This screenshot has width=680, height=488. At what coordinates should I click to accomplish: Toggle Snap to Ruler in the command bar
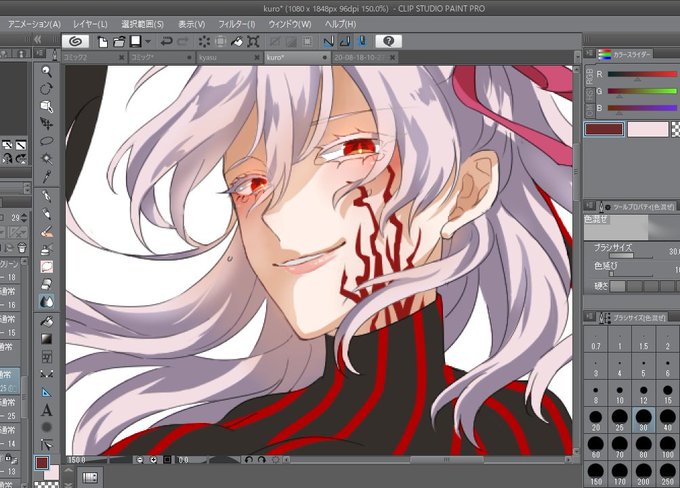329,42
